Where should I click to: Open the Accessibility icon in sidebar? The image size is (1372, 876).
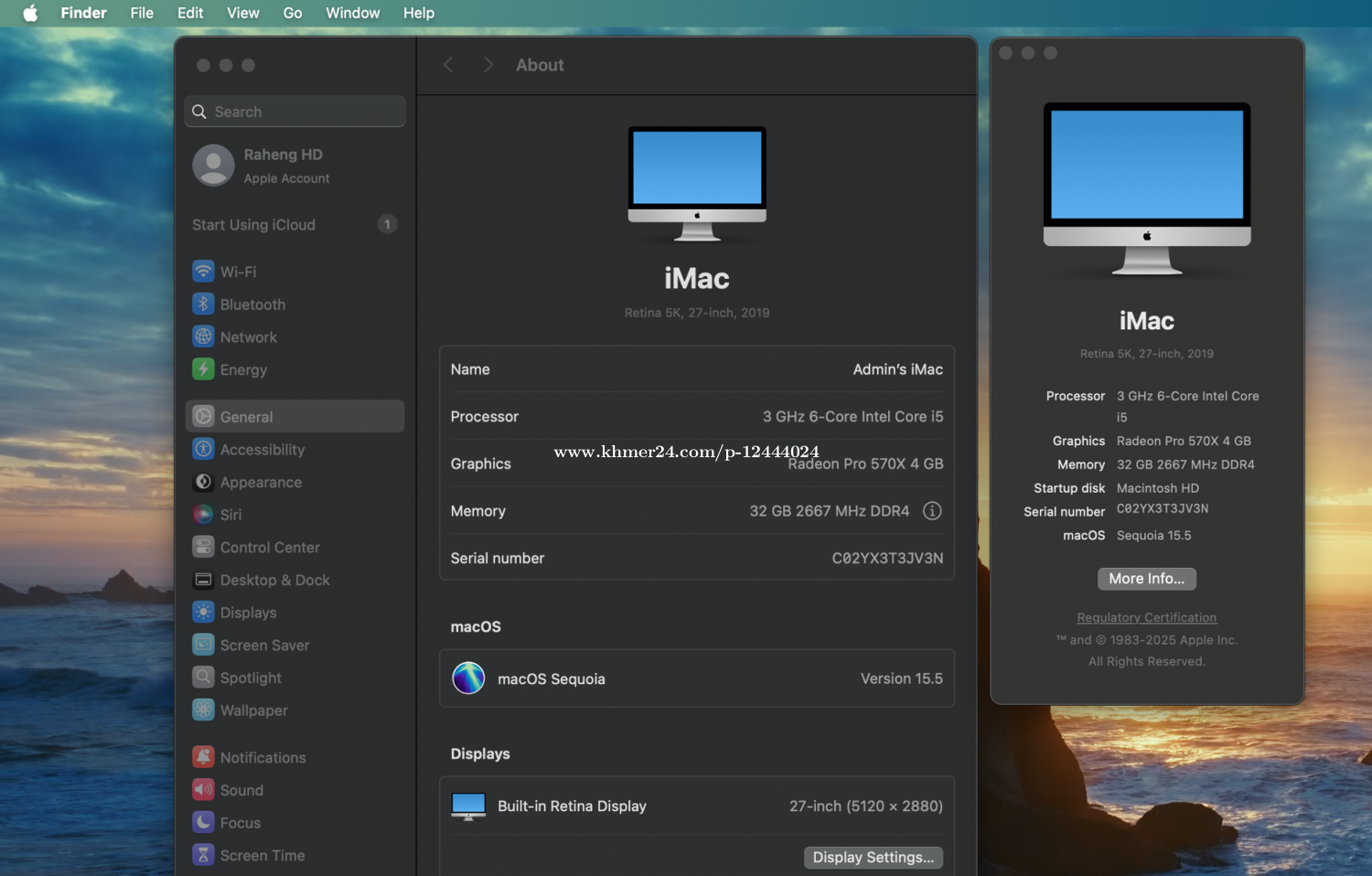click(x=203, y=449)
